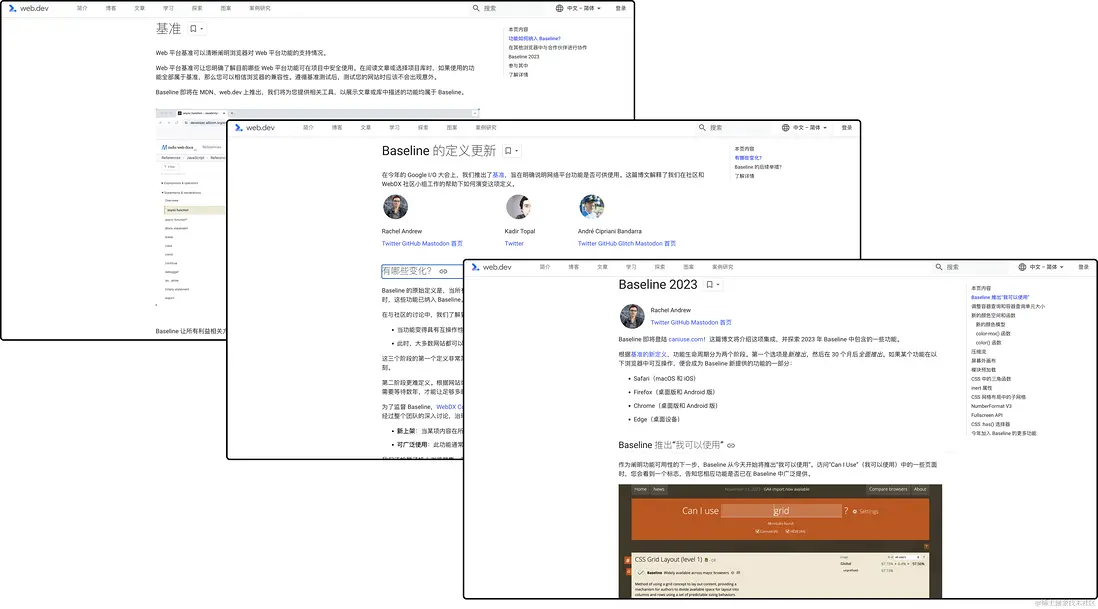Jump to CSS :has() 选择器 in the table of contents
This screenshot has width=1098, height=609.
click(990, 424)
